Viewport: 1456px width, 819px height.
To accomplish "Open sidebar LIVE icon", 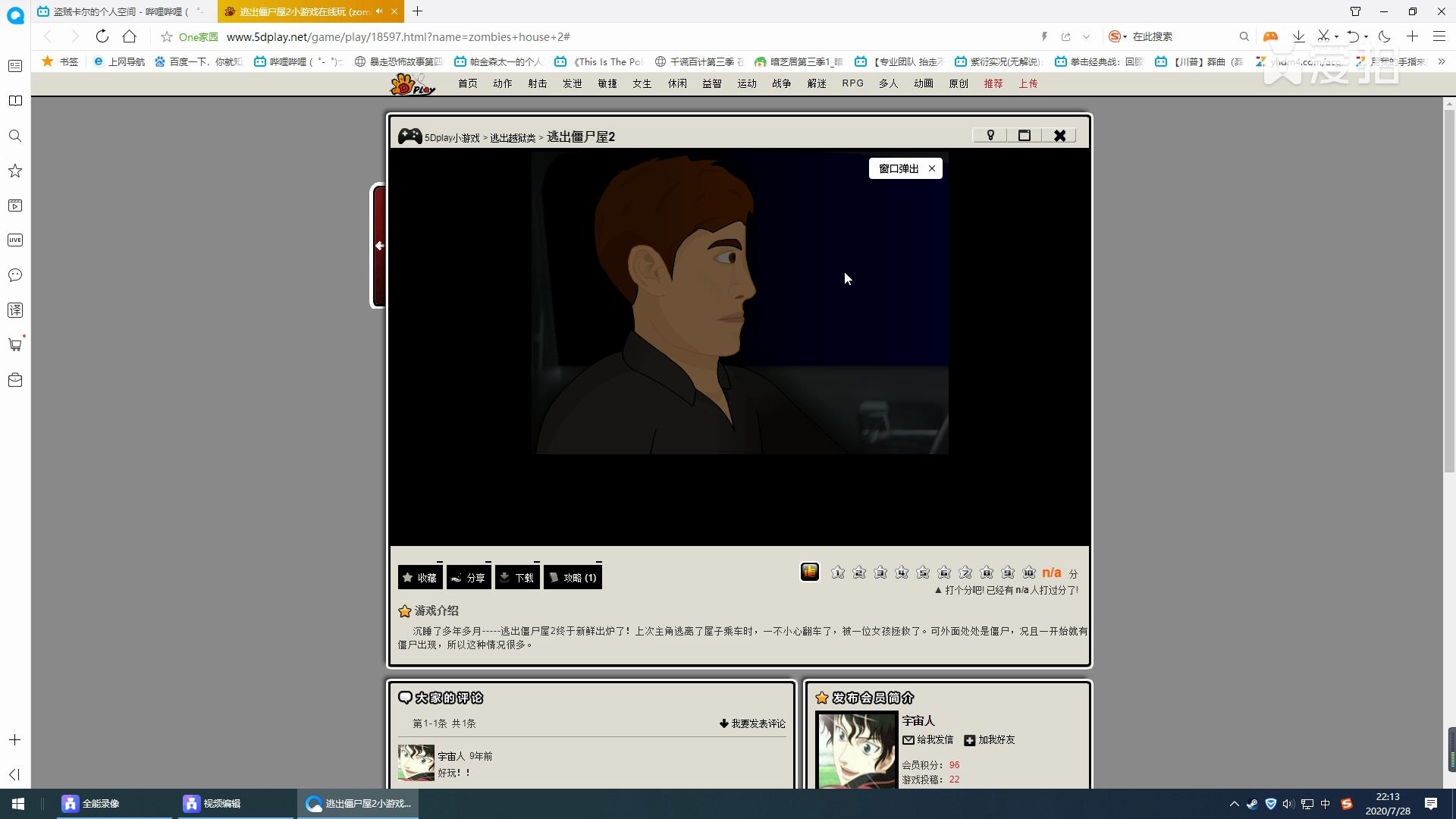I will pos(15,240).
